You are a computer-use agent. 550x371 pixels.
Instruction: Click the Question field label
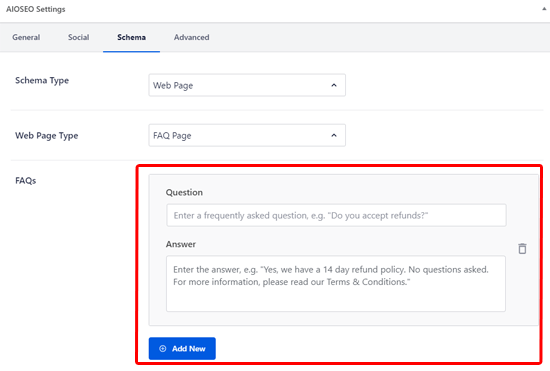pos(184,193)
